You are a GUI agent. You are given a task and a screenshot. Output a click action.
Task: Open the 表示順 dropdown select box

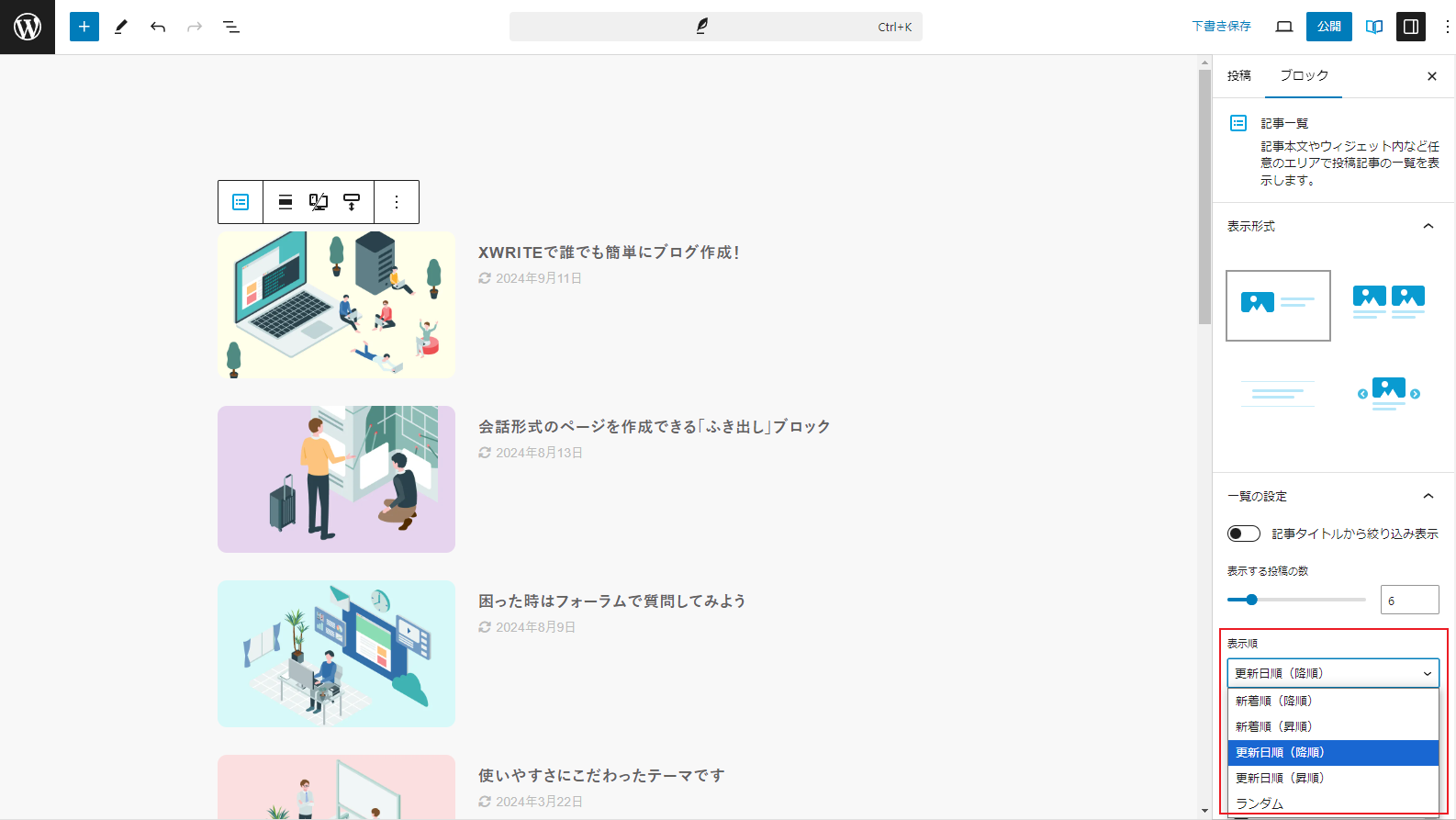[x=1333, y=673]
